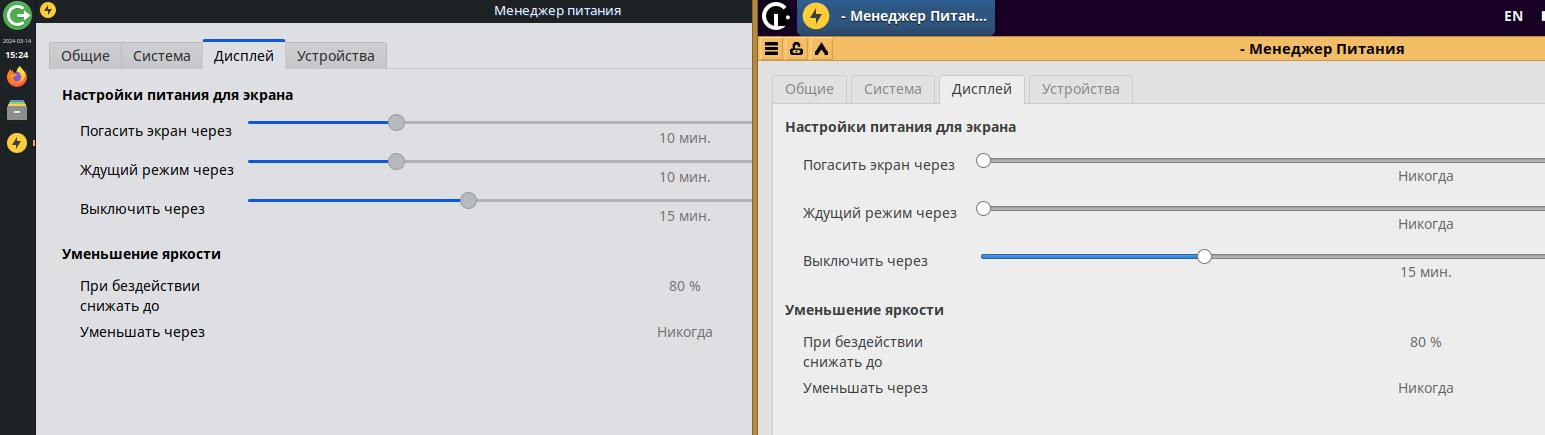Click the yellow lightning icon in the dock
1545x435 pixels.
[x=16, y=143]
